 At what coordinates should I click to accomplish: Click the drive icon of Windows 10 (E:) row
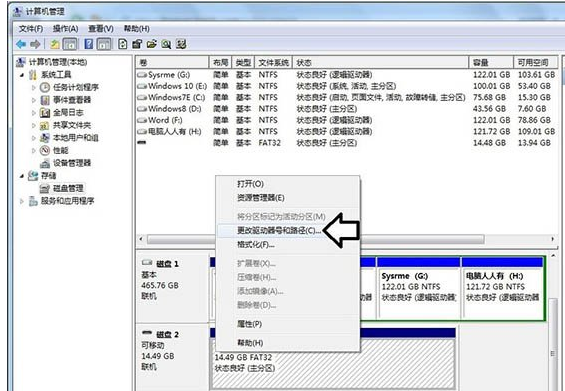pyautogui.click(x=142, y=86)
